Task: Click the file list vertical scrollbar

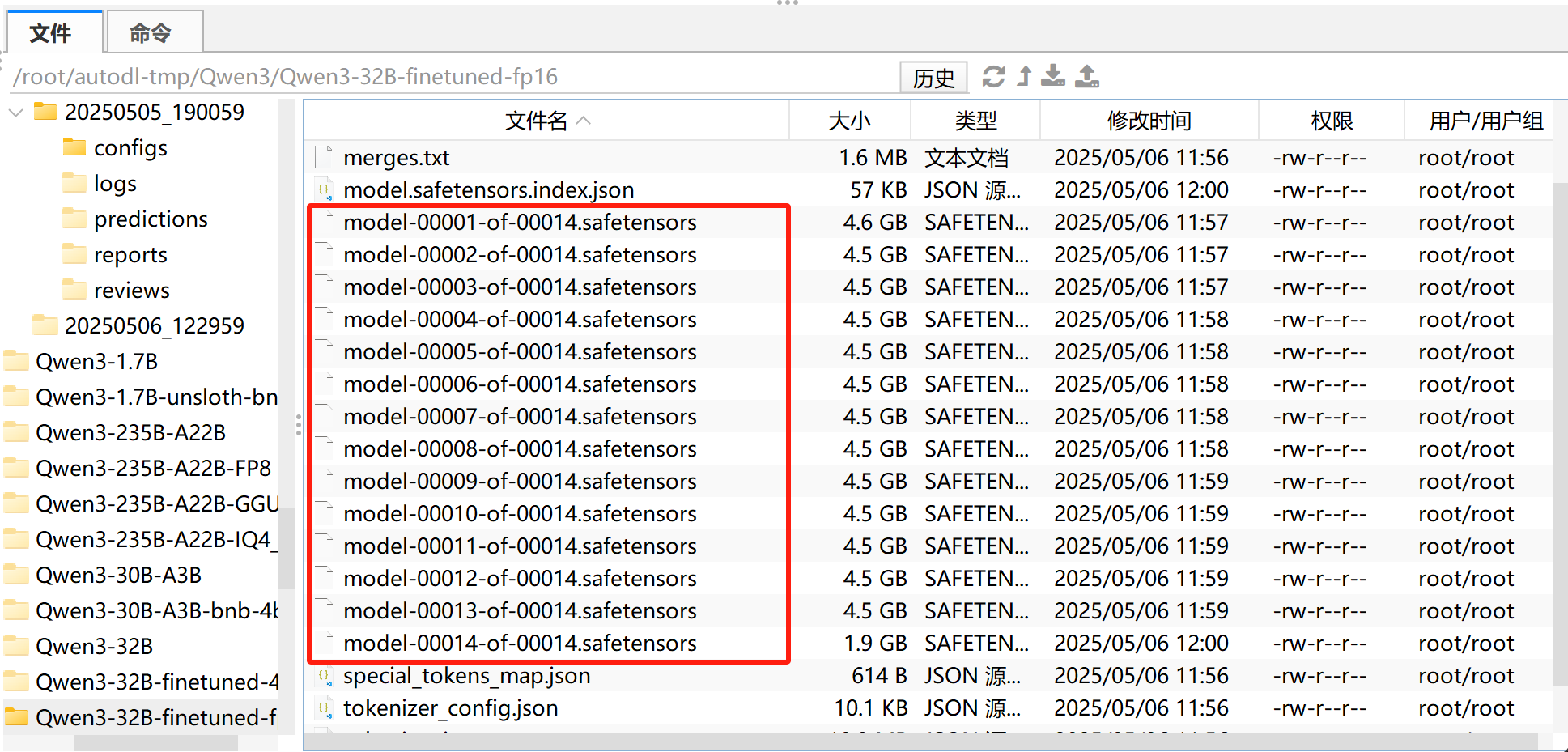Action: pos(1560,435)
